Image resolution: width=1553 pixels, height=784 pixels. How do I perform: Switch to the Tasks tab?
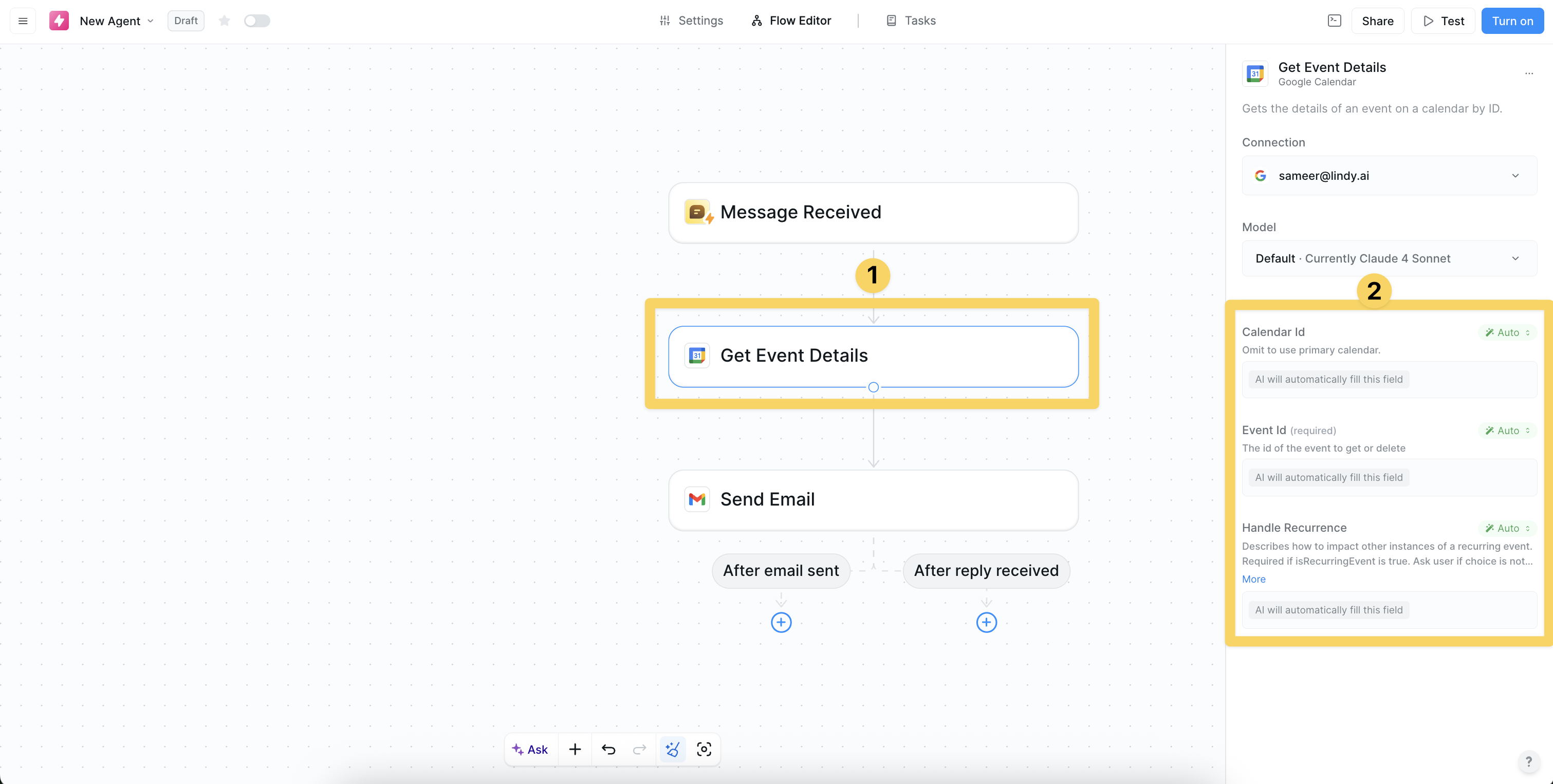(911, 21)
